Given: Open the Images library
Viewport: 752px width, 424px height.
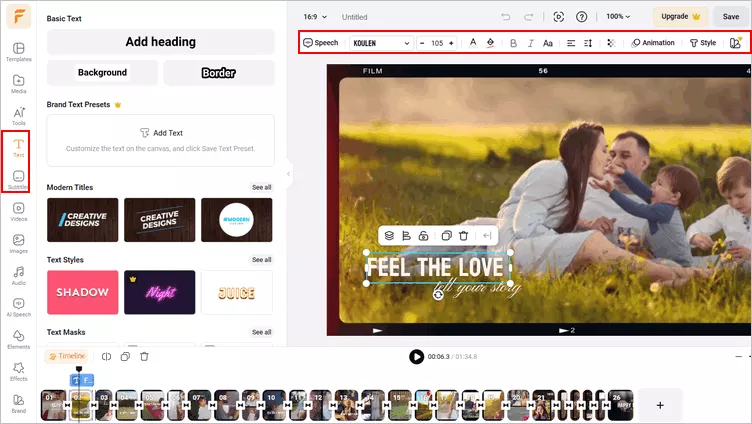Looking at the screenshot, I should pos(19,244).
